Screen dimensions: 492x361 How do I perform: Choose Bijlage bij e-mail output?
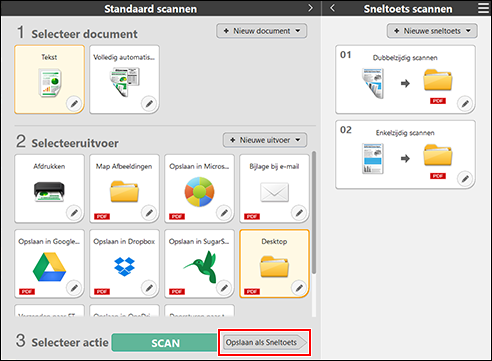[x=274, y=188]
